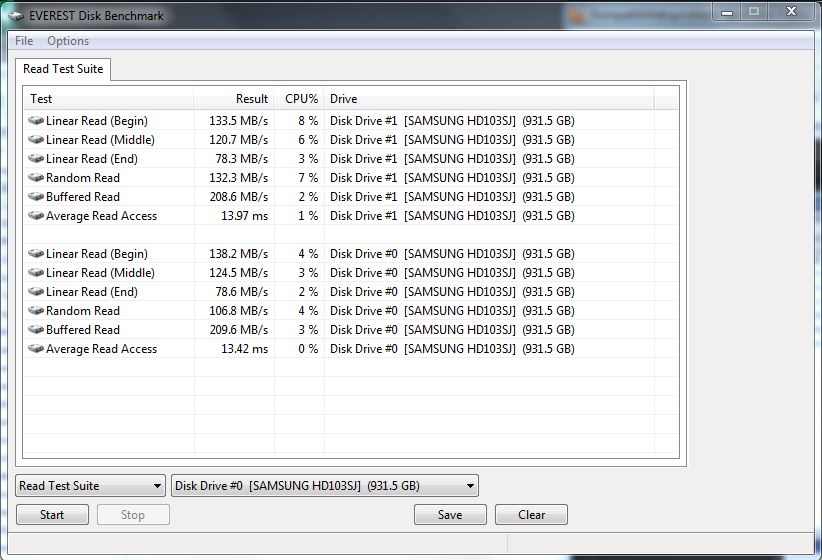
Task: Click drive icon of Disk Drive #0 Linear Read (Begin)
Action: 36,254
